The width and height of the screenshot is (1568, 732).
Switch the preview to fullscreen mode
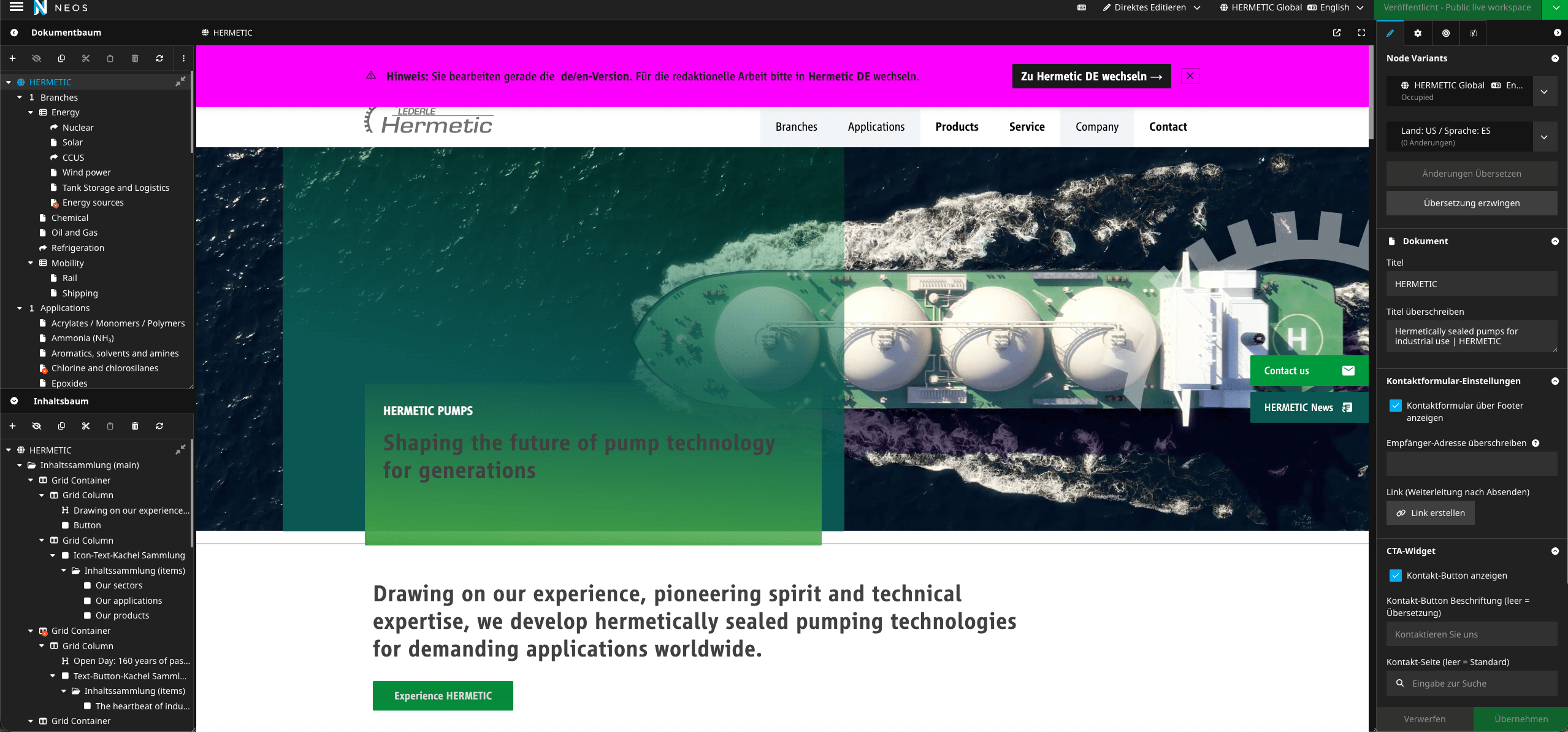point(1361,33)
